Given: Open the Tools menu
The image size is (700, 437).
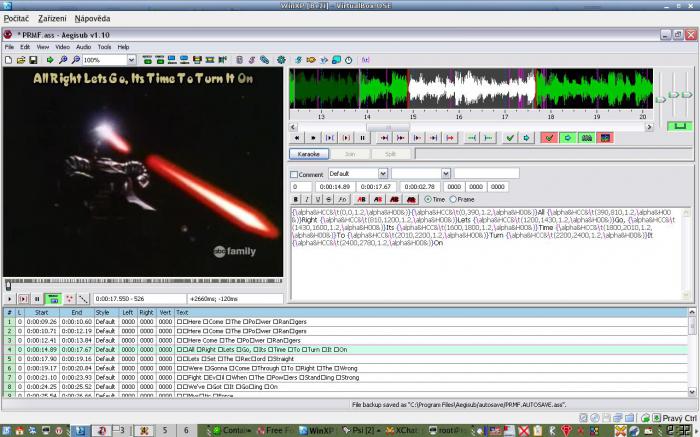Looking at the screenshot, I should click(x=104, y=47).
